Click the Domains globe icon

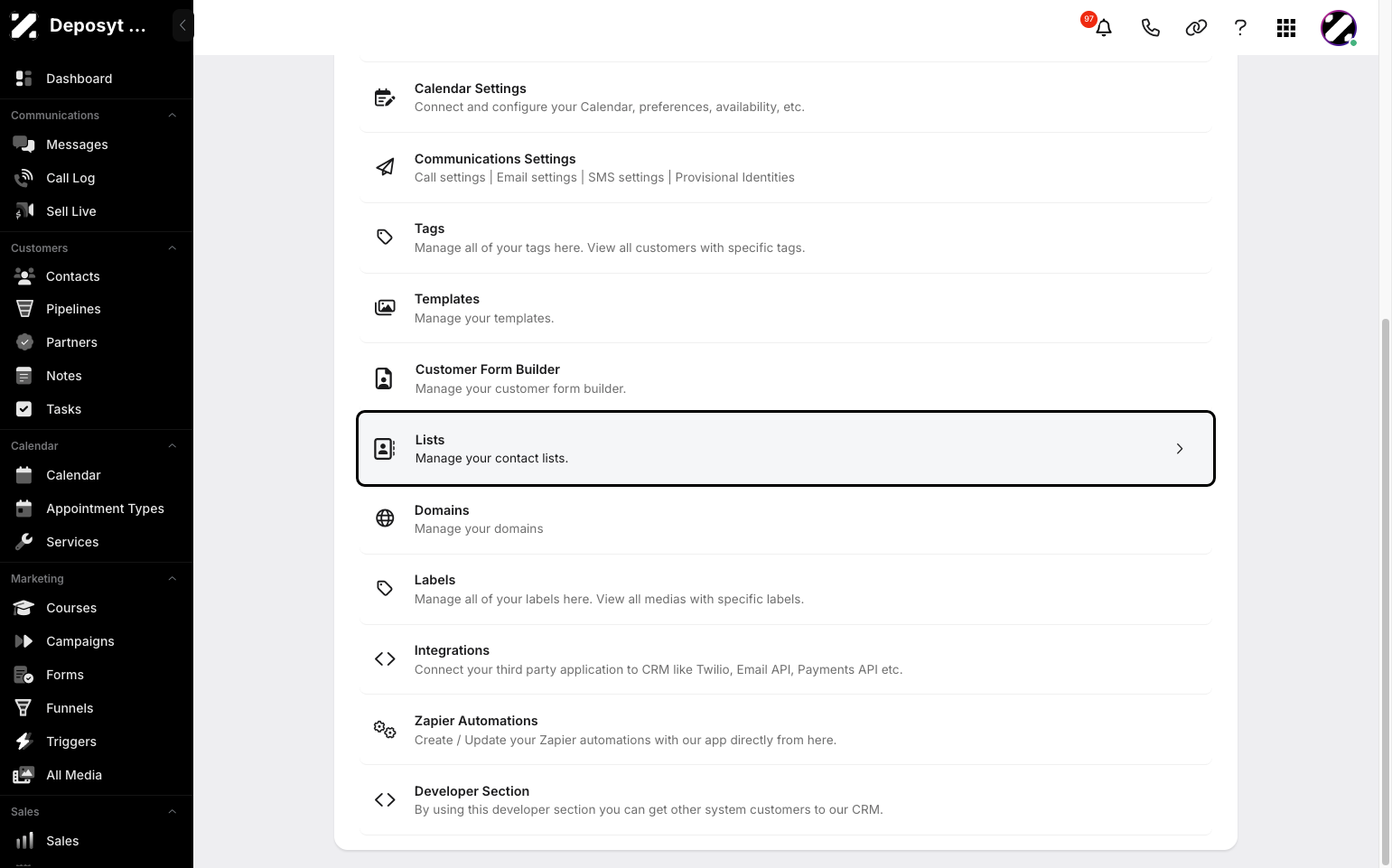[x=385, y=518]
